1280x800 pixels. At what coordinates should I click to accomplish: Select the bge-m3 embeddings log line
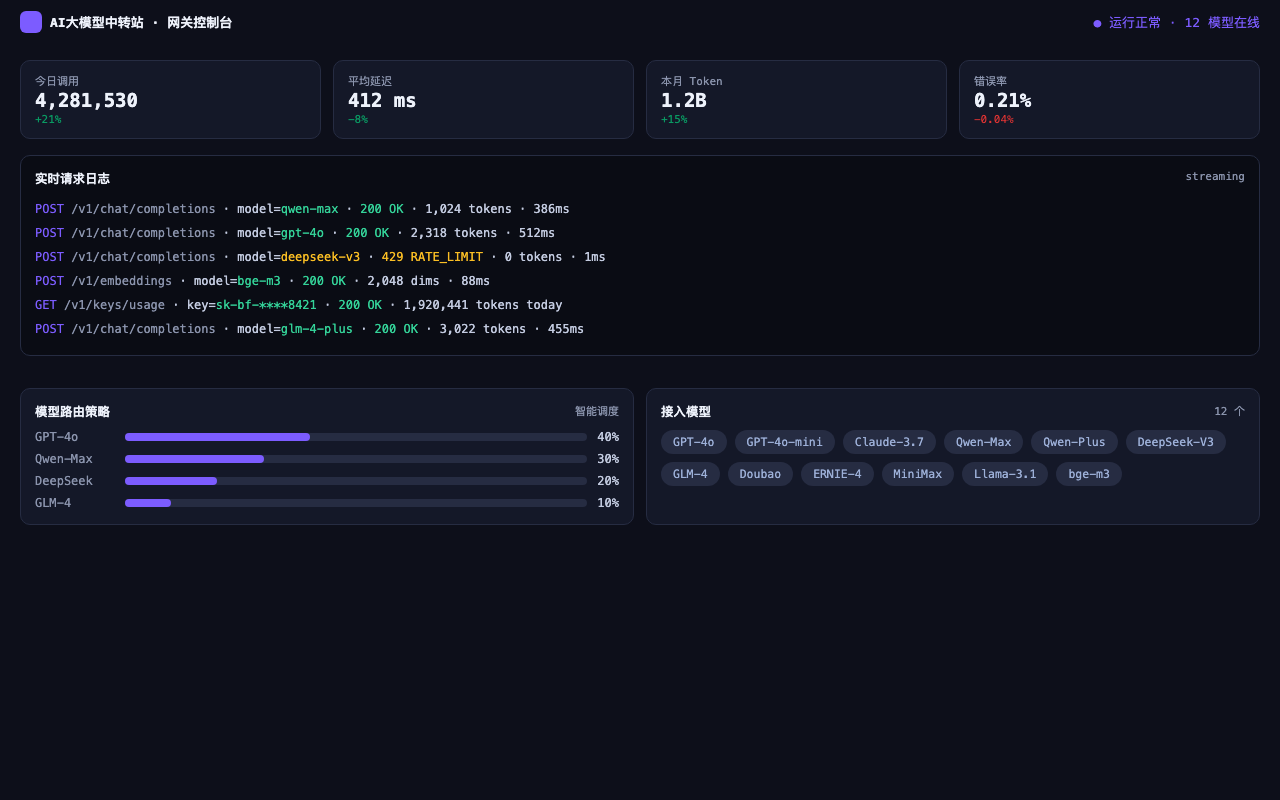[x=263, y=281]
